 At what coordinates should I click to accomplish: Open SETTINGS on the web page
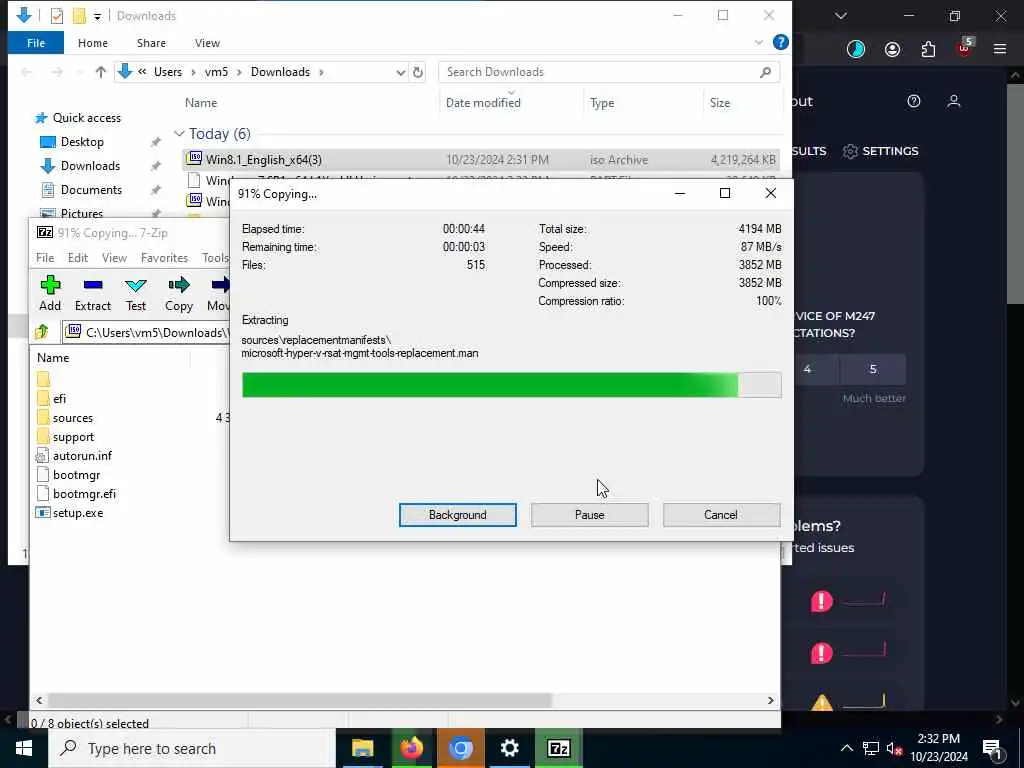880,151
